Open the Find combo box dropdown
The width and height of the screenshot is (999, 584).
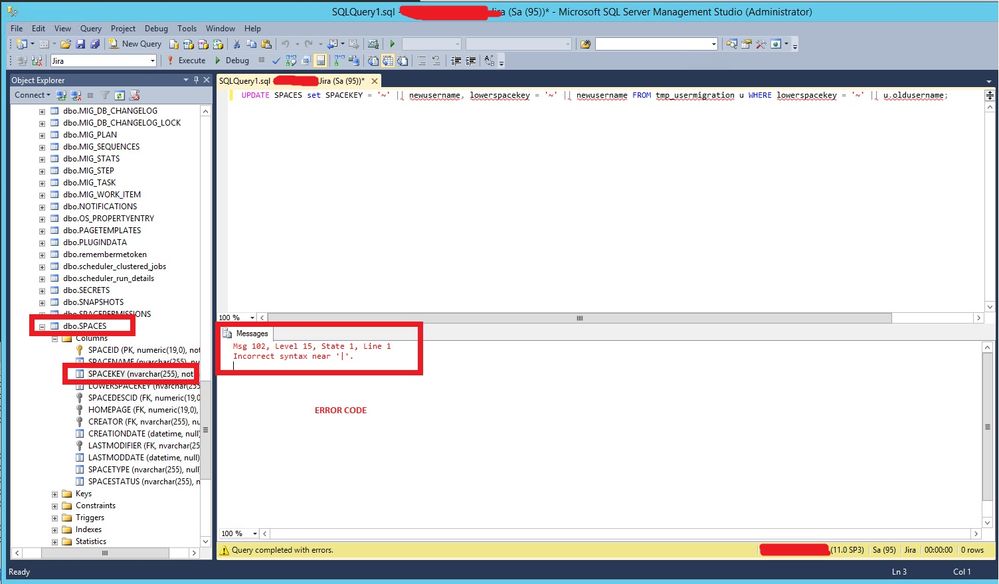pyautogui.click(x=714, y=44)
